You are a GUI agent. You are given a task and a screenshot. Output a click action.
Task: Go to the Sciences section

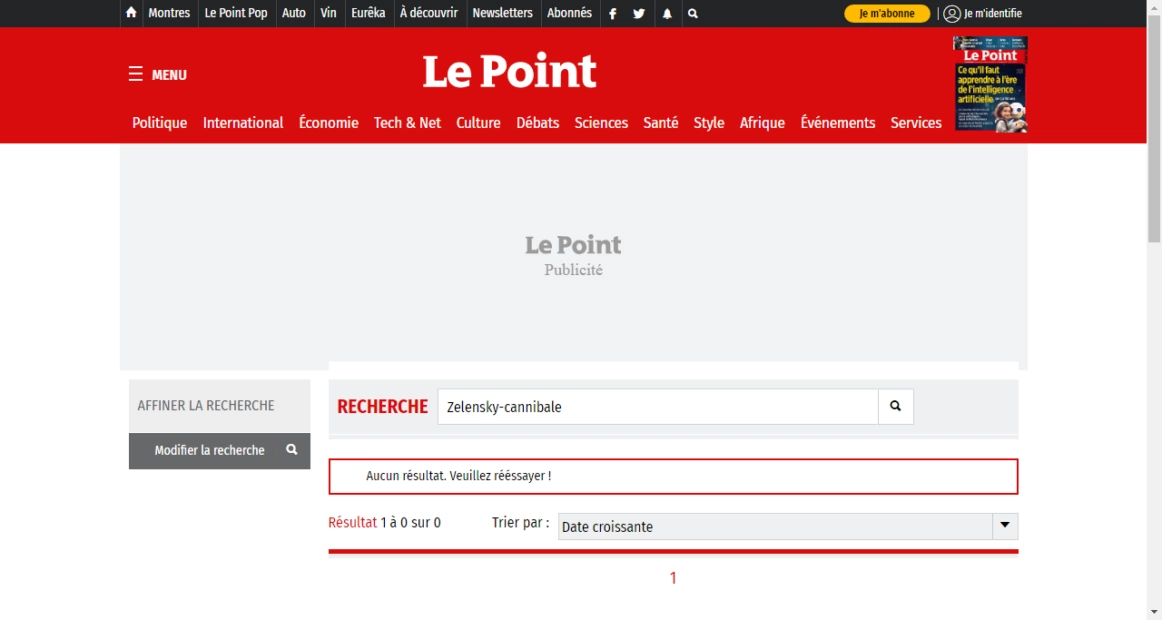(x=601, y=123)
